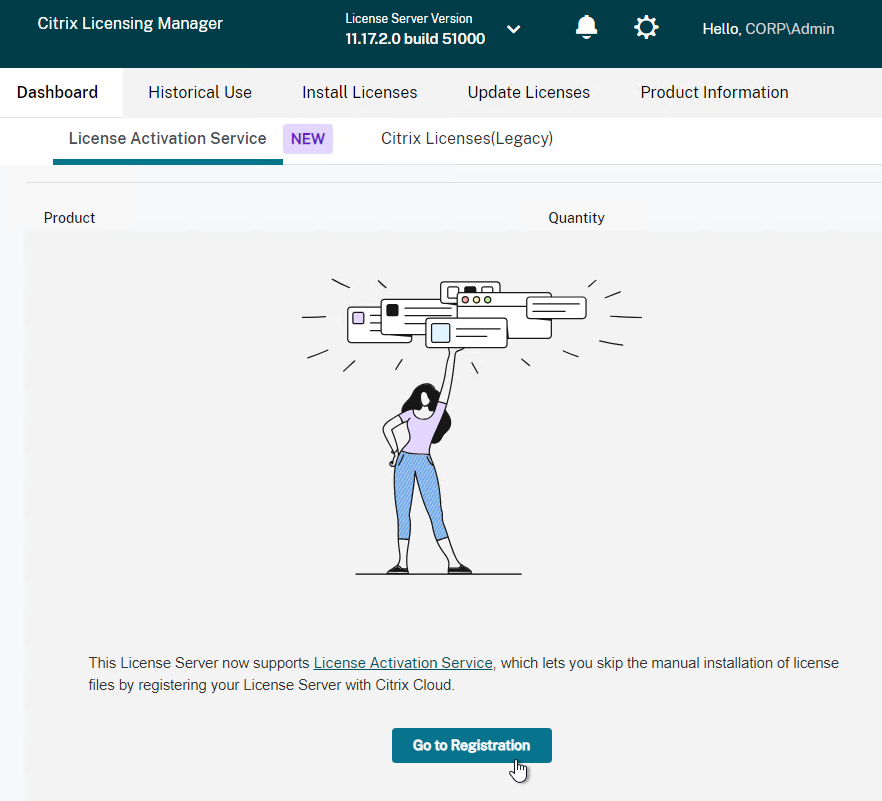Viewport: 882px width, 801px height.
Task: Open the Historical Use tab
Action: tap(200, 92)
